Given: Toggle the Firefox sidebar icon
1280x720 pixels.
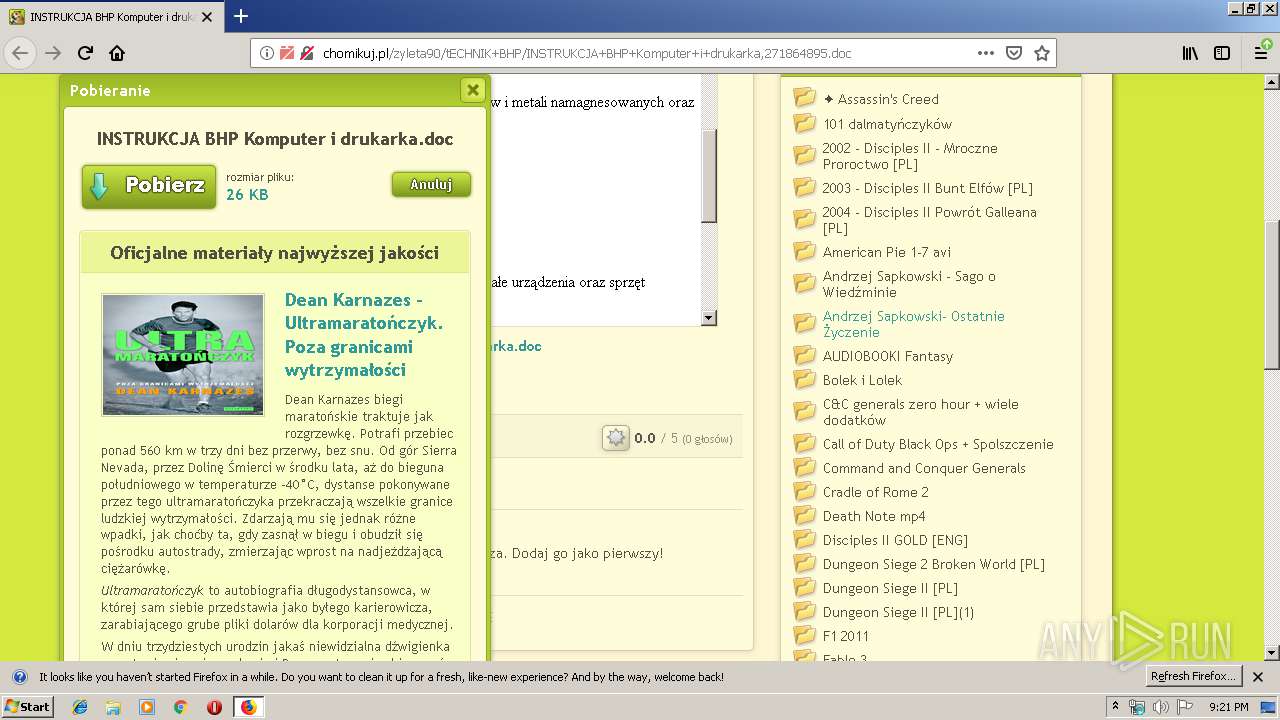Looking at the screenshot, I should pyautogui.click(x=1222, y=53).
